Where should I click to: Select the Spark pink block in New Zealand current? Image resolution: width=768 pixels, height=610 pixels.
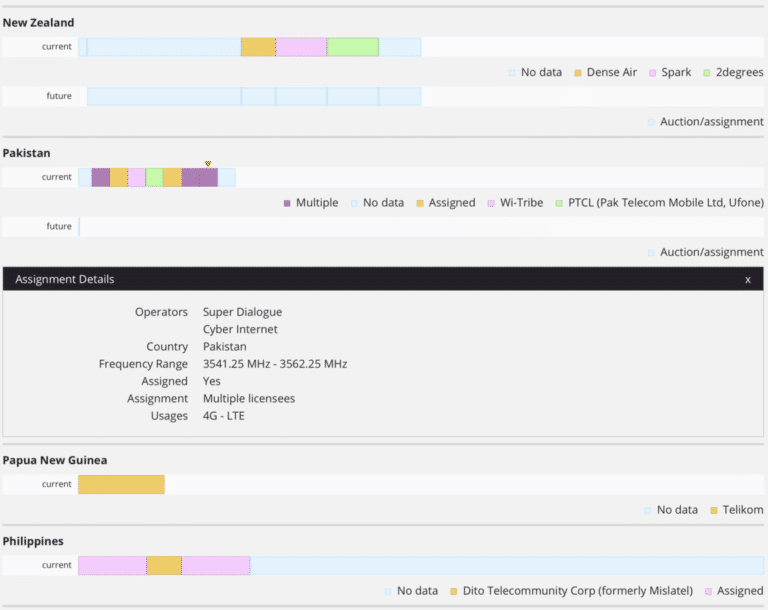(301, 47)
